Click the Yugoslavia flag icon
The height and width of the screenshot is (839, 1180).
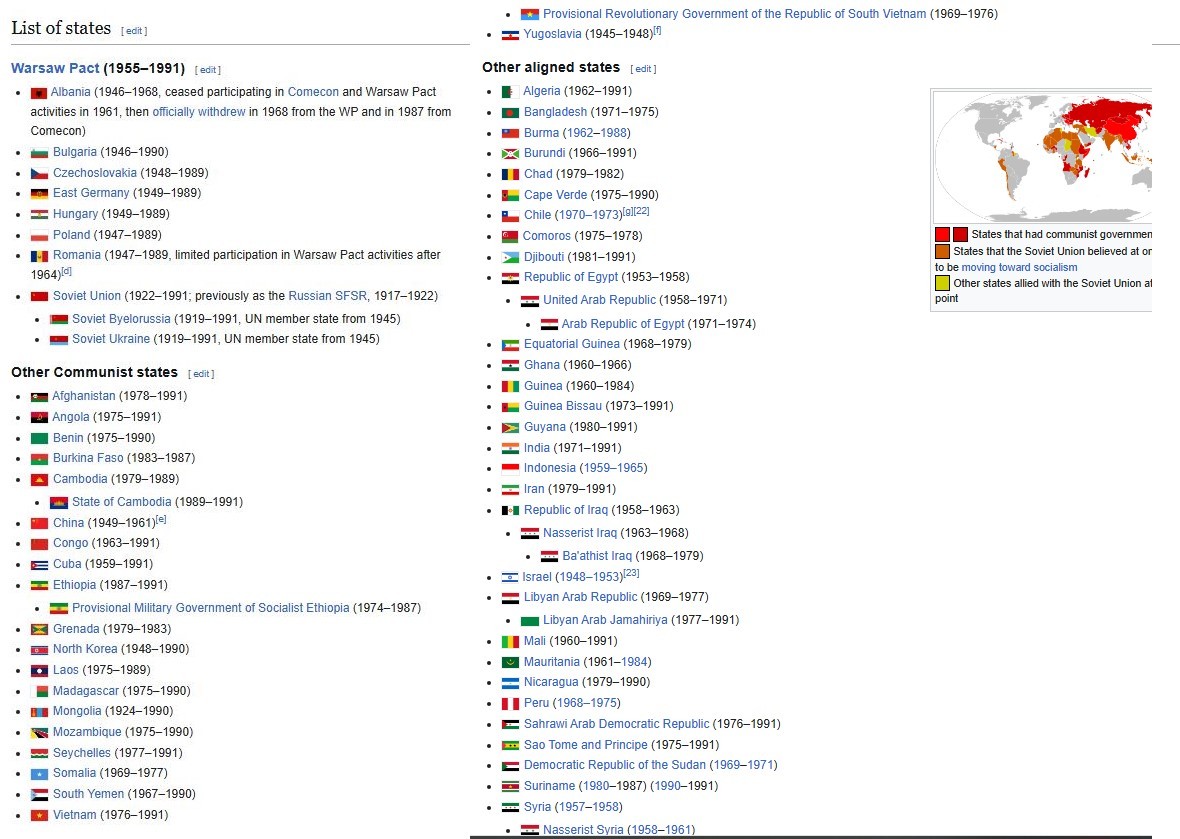point(510,35)
